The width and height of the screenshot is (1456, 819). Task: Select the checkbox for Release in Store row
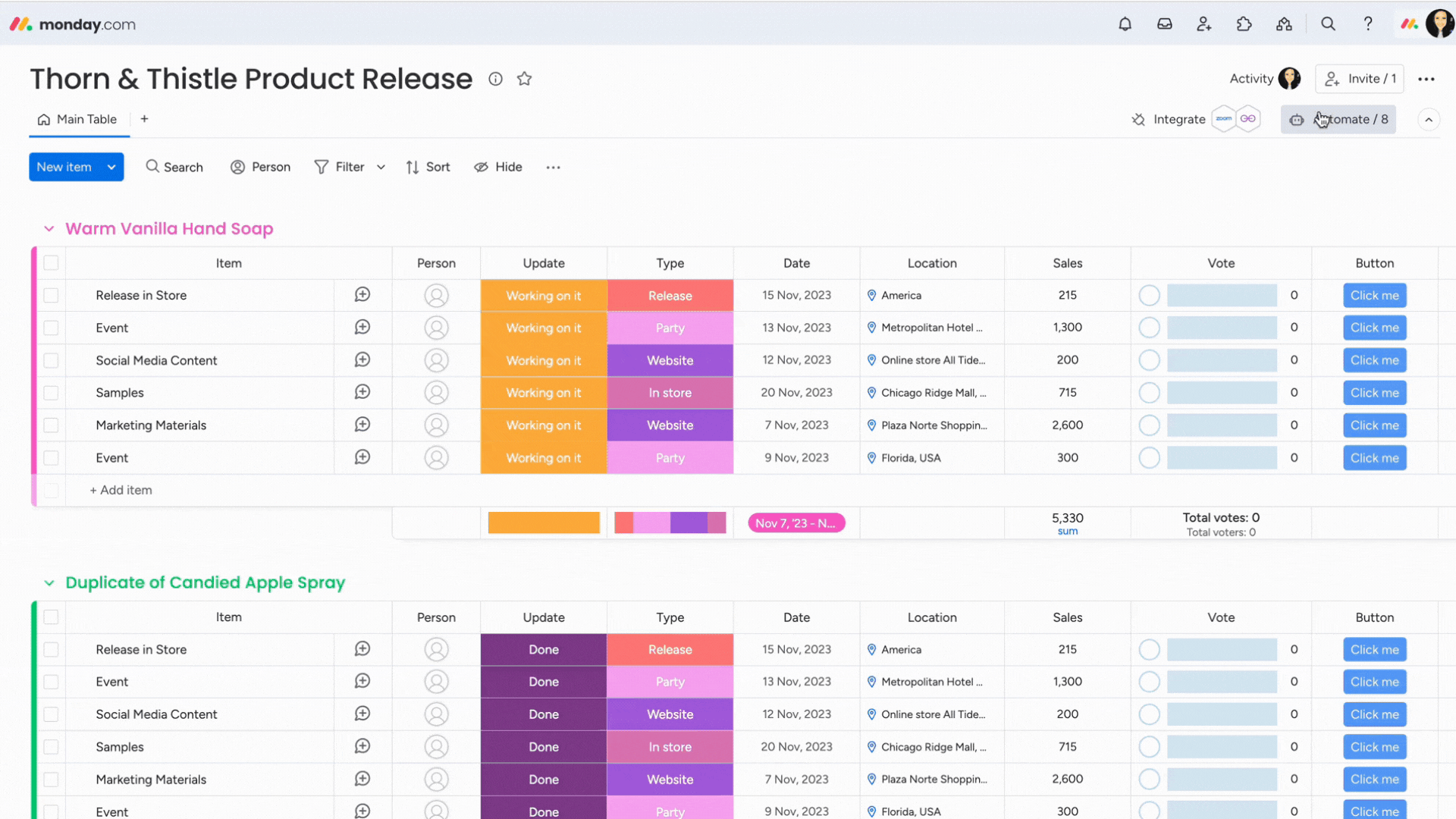tap(51, 295)
